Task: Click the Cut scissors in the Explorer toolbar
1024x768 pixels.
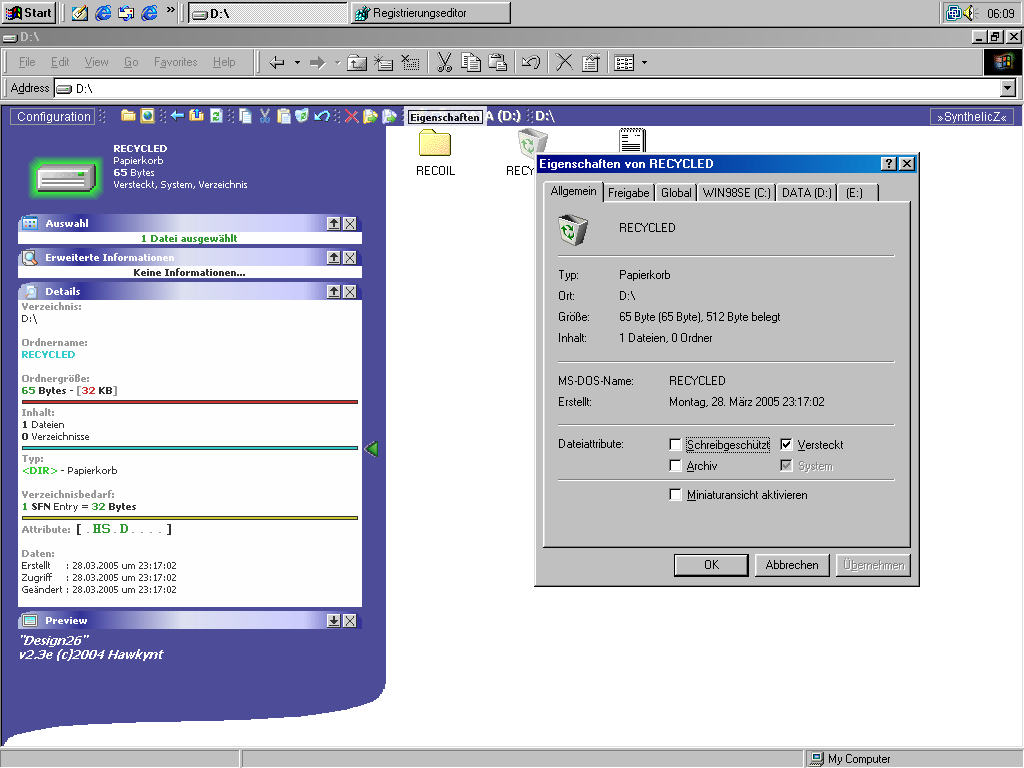Action: (x=444, y=63)
